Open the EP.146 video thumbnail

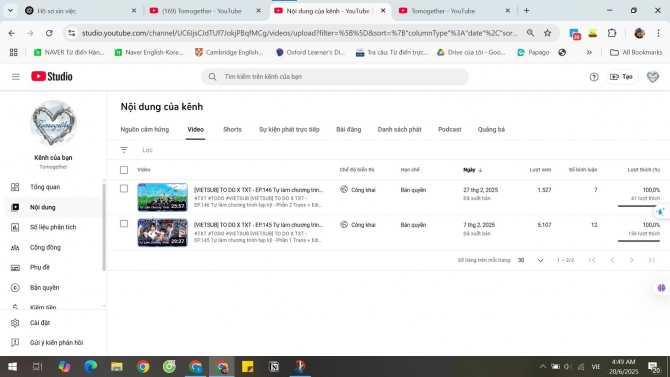click(162, 197)
